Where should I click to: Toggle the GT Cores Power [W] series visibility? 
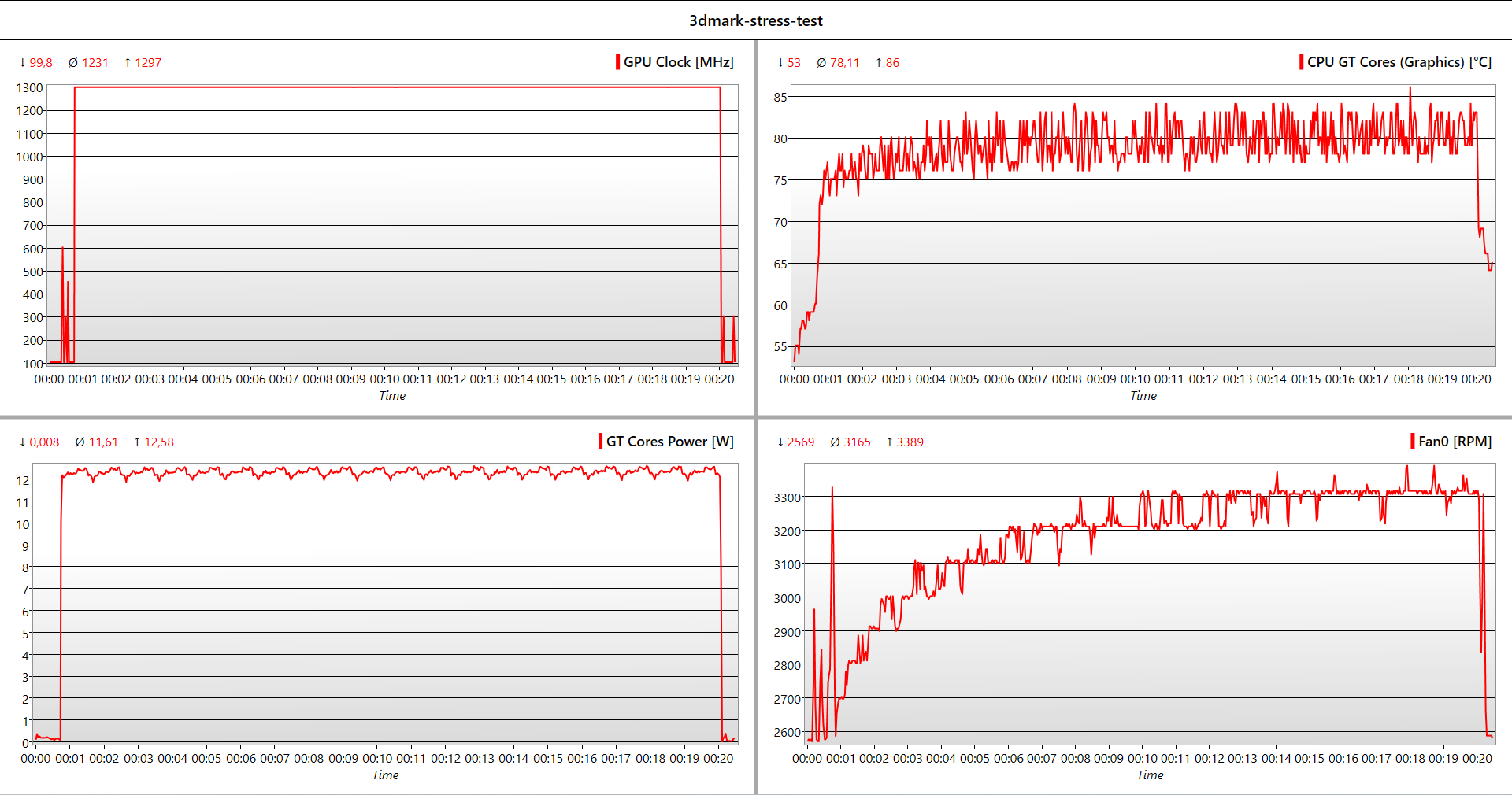pos(669,442)
